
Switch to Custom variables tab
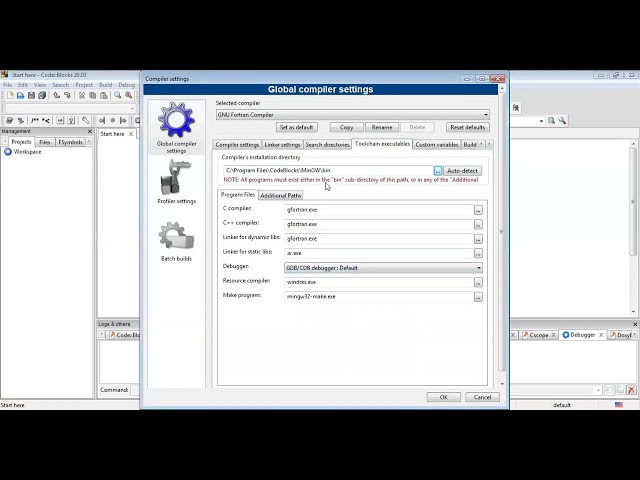(437, 144)
